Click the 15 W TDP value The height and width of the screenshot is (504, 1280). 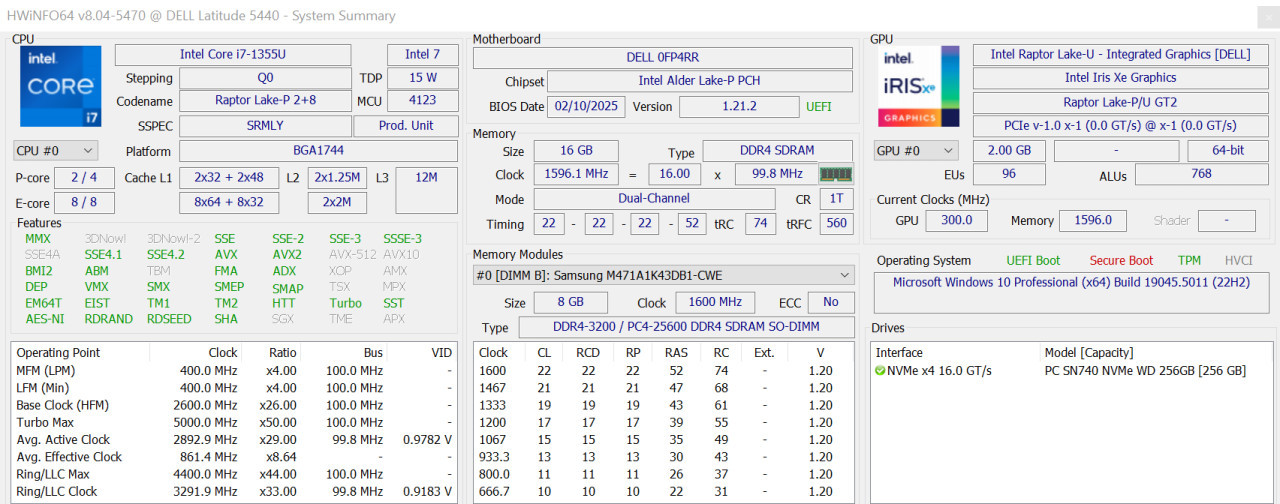[x=423, y=78]
